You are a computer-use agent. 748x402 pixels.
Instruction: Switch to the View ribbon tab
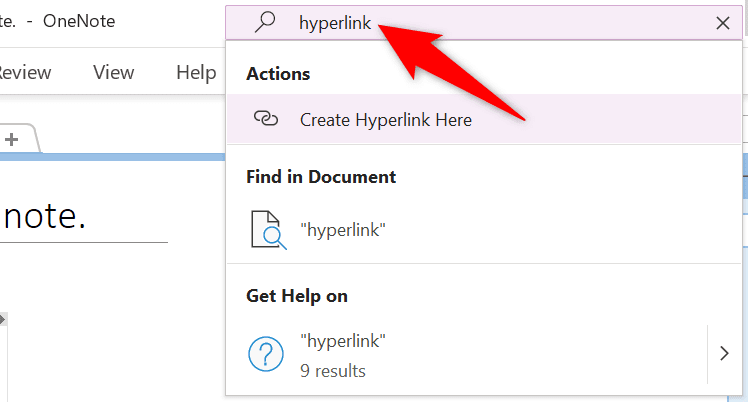click(x=113, y=72)
